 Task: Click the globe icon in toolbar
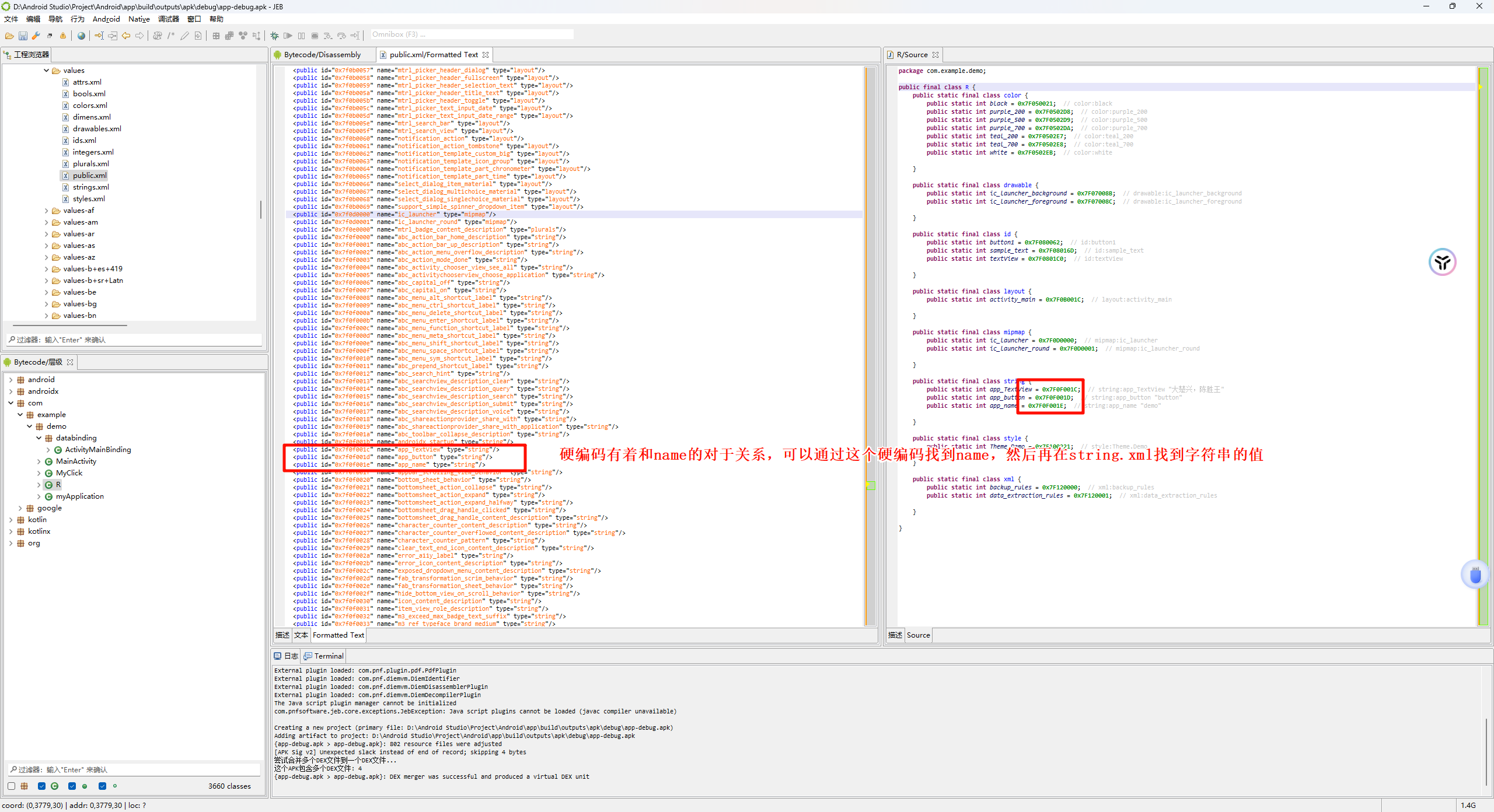coord(81,36)
